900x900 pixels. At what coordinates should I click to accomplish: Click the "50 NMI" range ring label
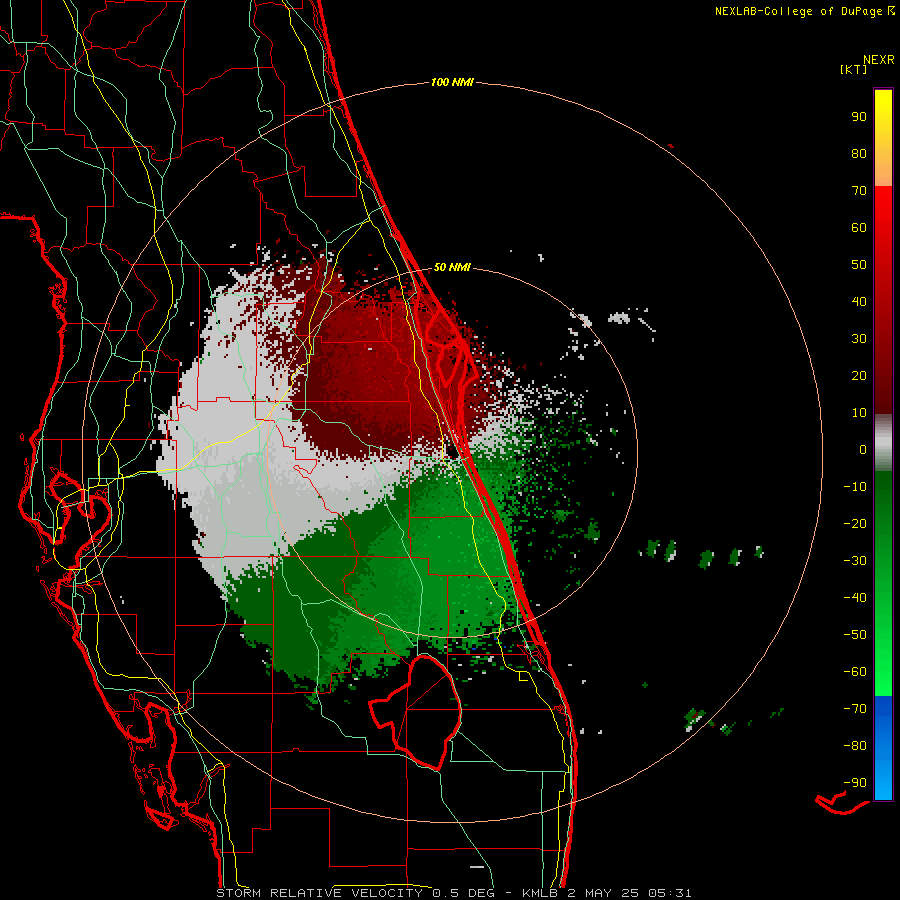[x=452, y=267]
